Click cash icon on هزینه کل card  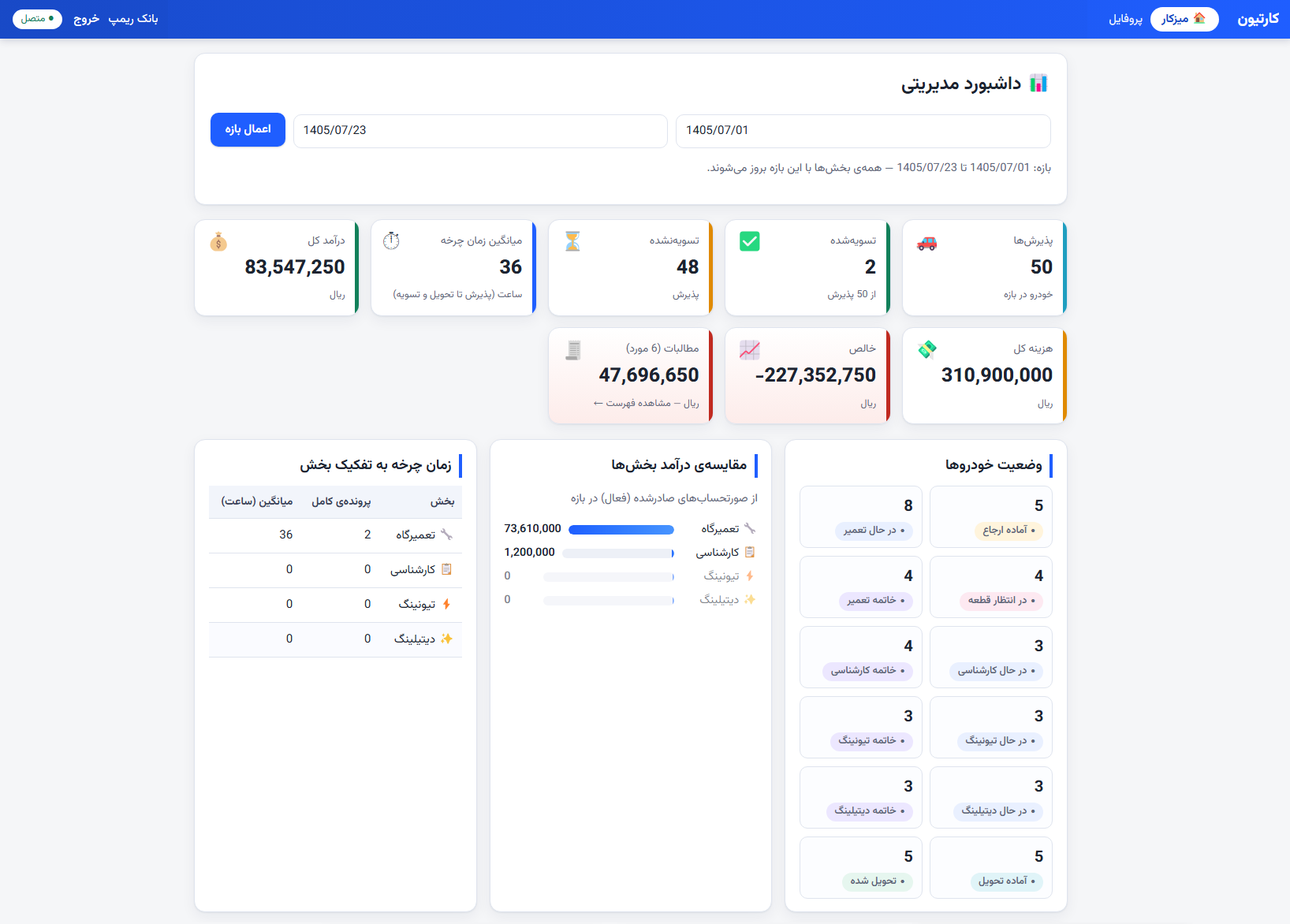pos(927,348)
